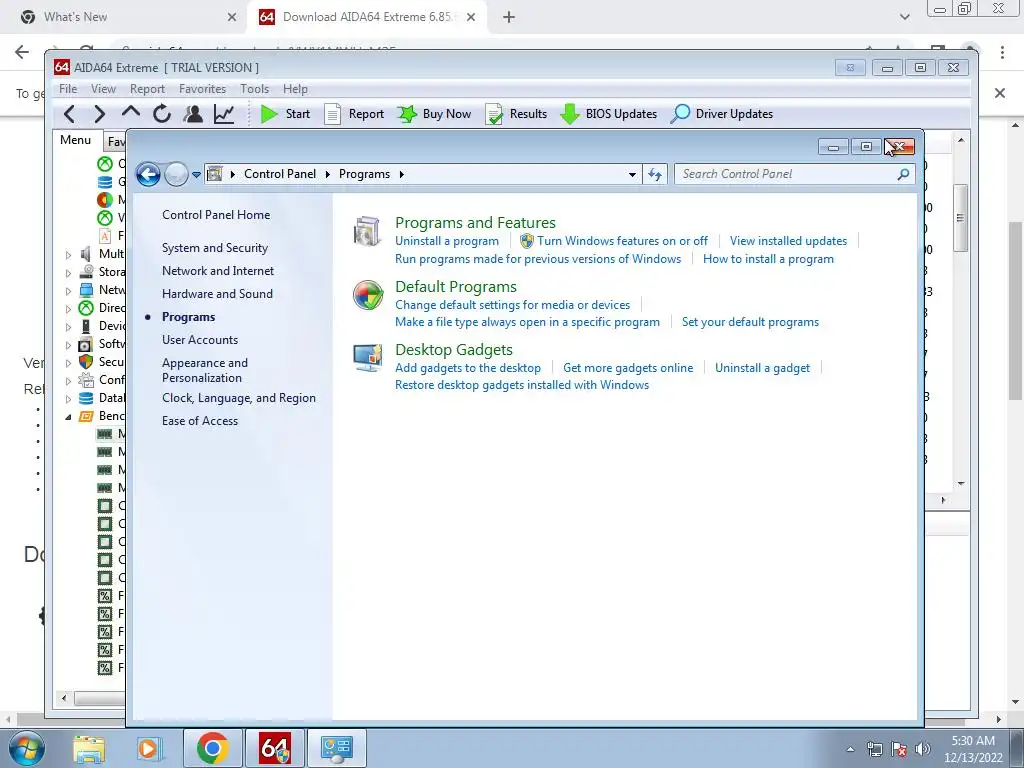
Task: Open Chrome from taskbar
Action: point(212,748)
